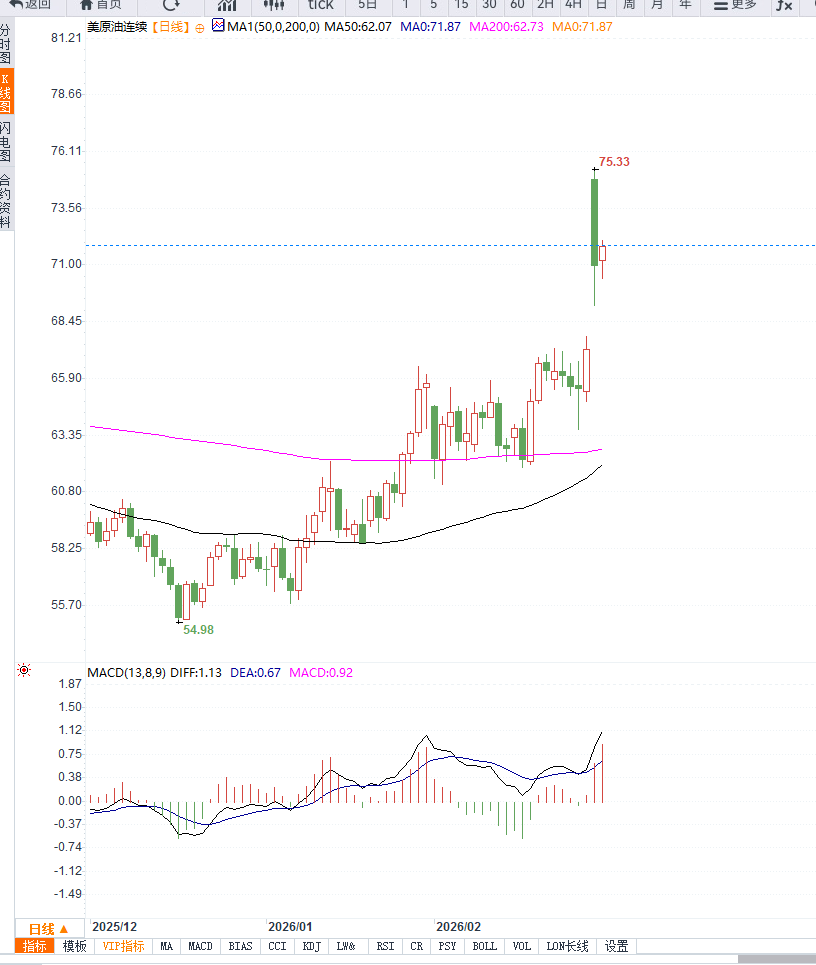Select the 周 weekly period
This screenshot has width=816, height=965.
tap(629, 5)
